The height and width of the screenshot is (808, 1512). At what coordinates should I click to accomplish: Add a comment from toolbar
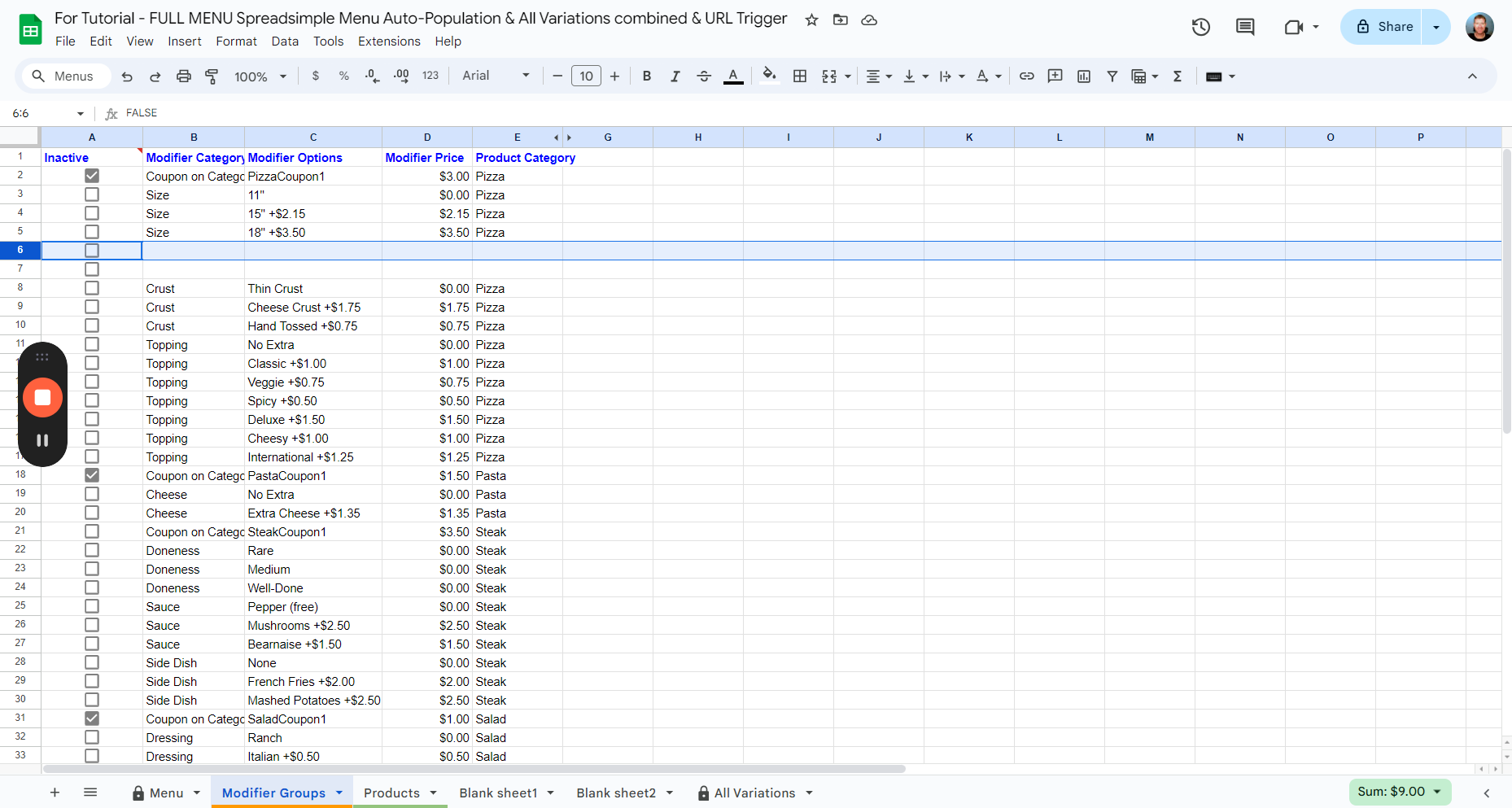click(x=1055, y=76)
